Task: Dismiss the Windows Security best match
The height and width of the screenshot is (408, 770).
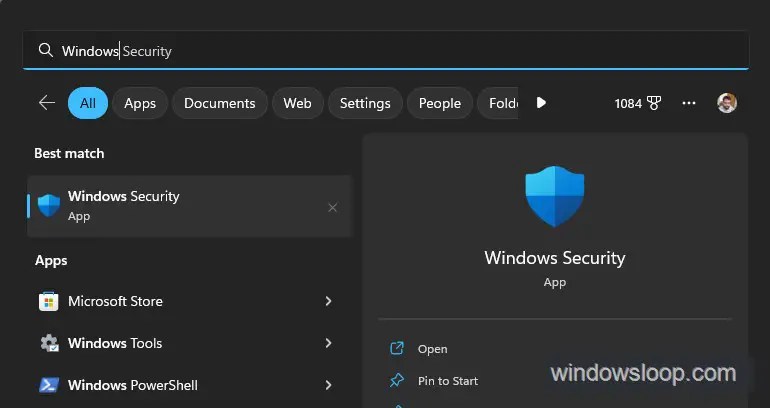Action: pyautogui.click(x=333, y=207)
